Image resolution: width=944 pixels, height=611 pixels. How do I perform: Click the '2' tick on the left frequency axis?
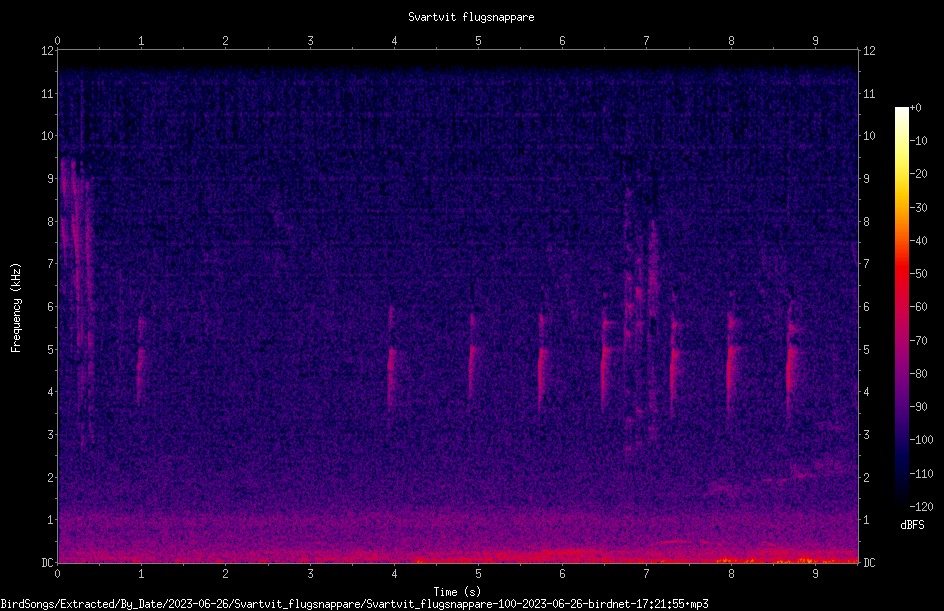tap(51, 477)
